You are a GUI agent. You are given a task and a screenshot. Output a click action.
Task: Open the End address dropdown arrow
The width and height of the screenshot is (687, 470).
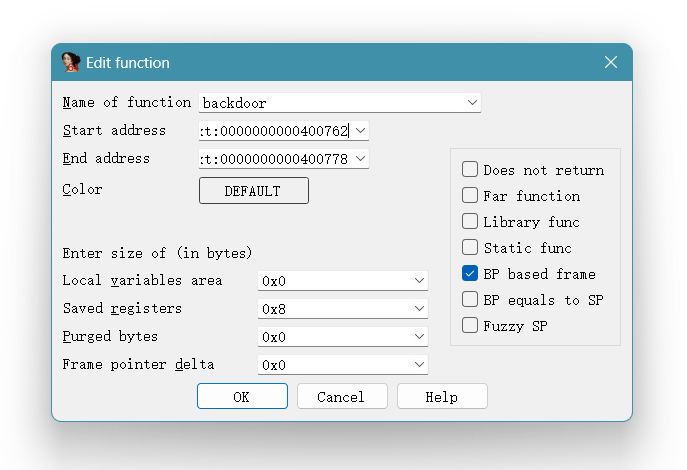coord(360,159)
